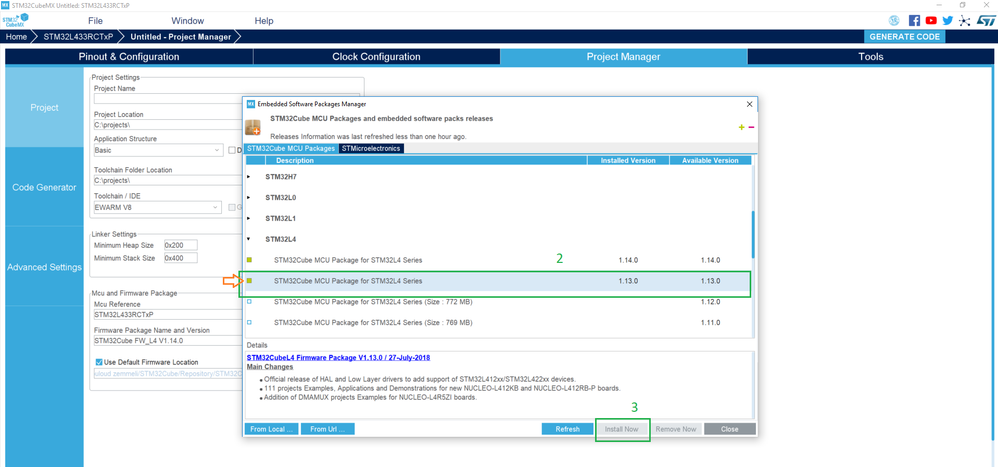998x467 pixels.
Task: Open STM32CubeL4 Firmware Package V1.13.0 link
Action: click(338, 358)
